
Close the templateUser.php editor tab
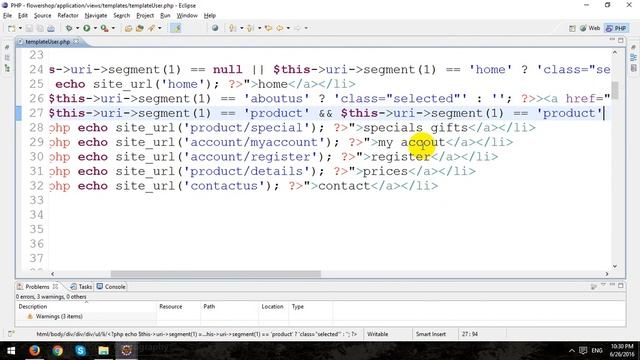pos(76,41)
